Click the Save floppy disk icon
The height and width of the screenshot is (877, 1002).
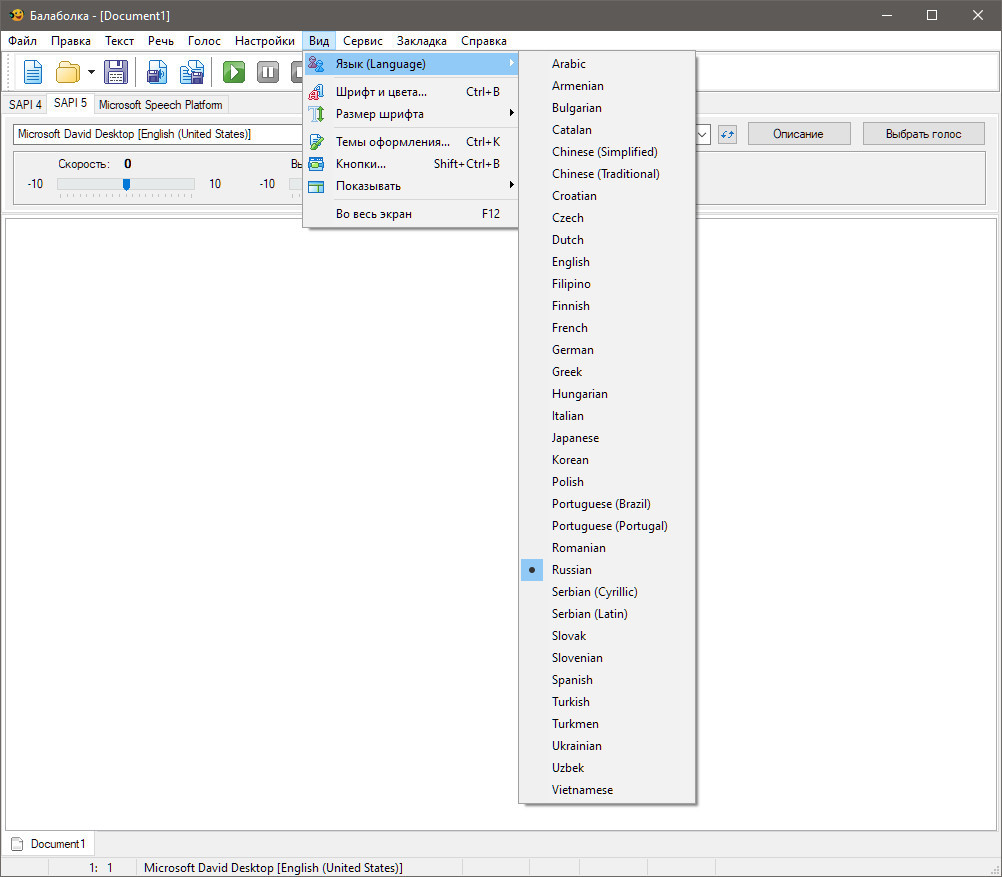pyautogui.click(x=116, y=72)
